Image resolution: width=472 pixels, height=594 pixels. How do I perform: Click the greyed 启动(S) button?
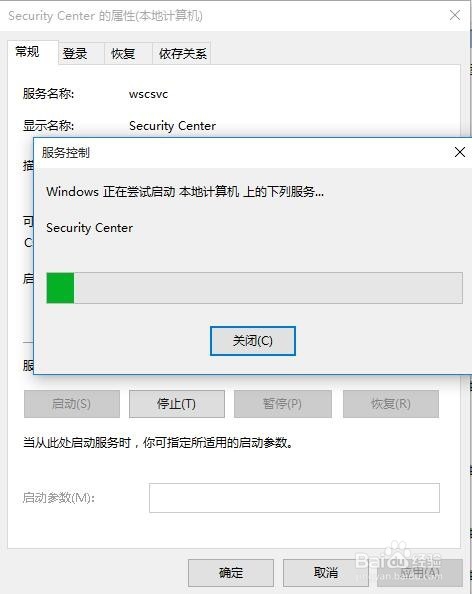click(x=72, y=404)
